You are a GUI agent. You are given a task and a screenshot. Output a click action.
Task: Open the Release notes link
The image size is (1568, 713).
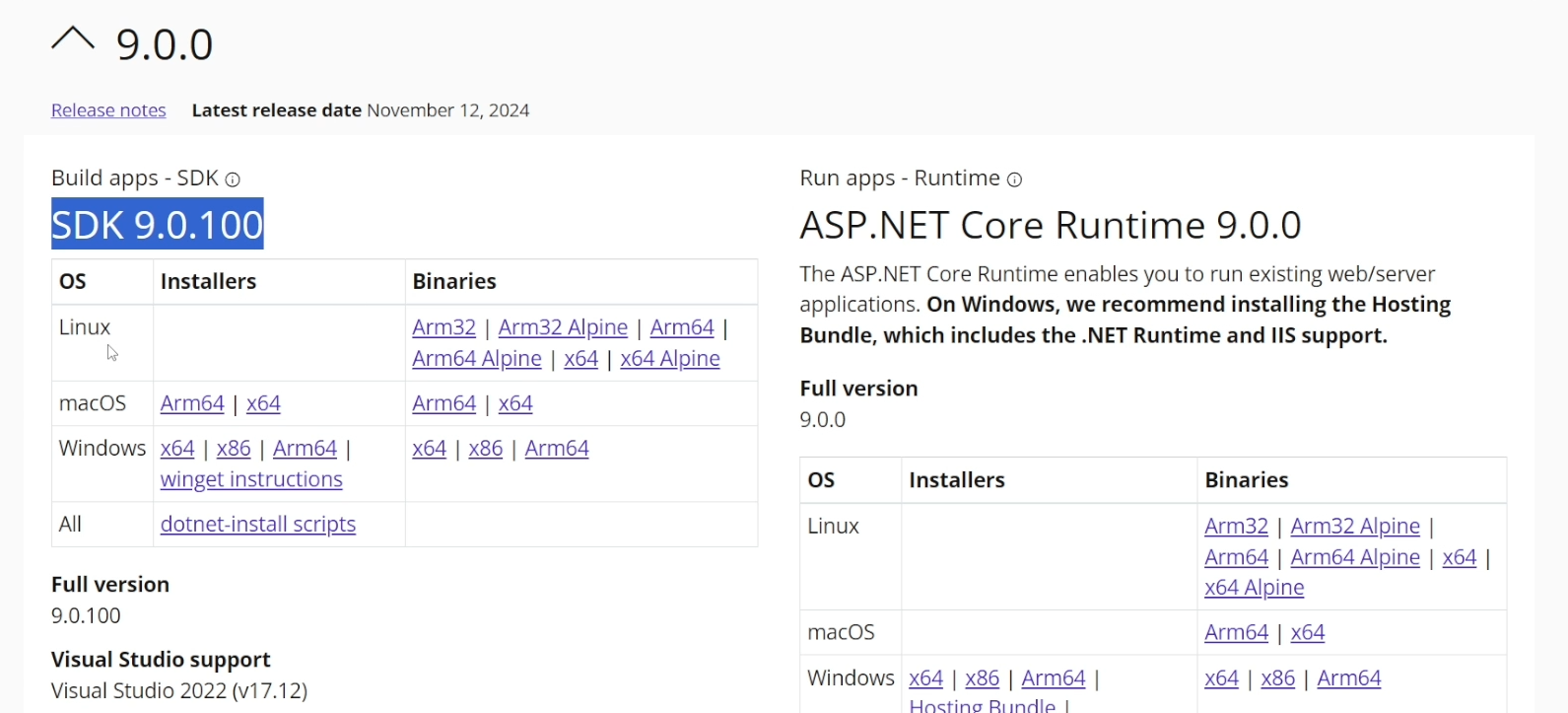click(x=108, y=110)
